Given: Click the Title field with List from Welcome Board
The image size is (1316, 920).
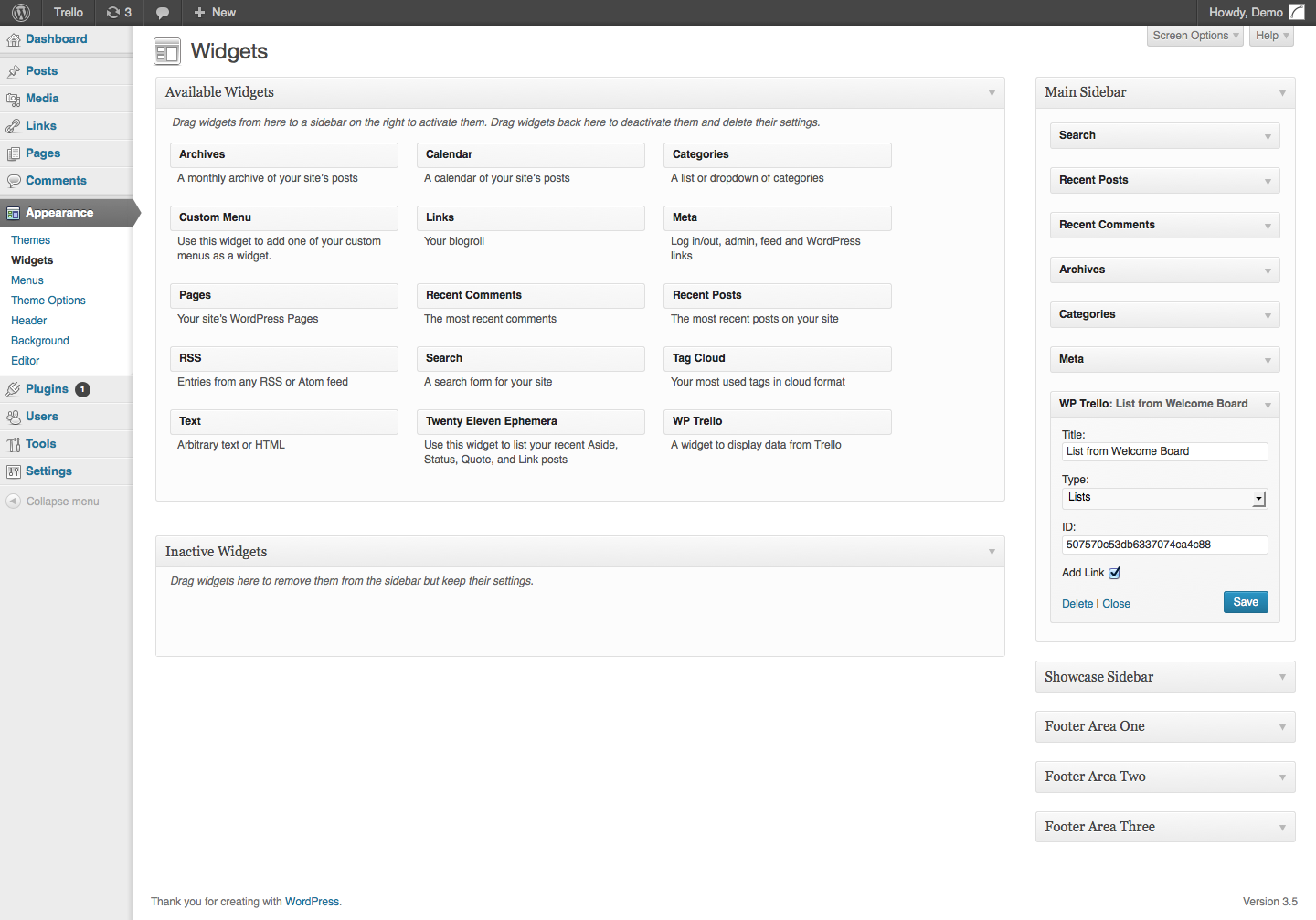Looking at the screenshot, I should point(1164,451).
